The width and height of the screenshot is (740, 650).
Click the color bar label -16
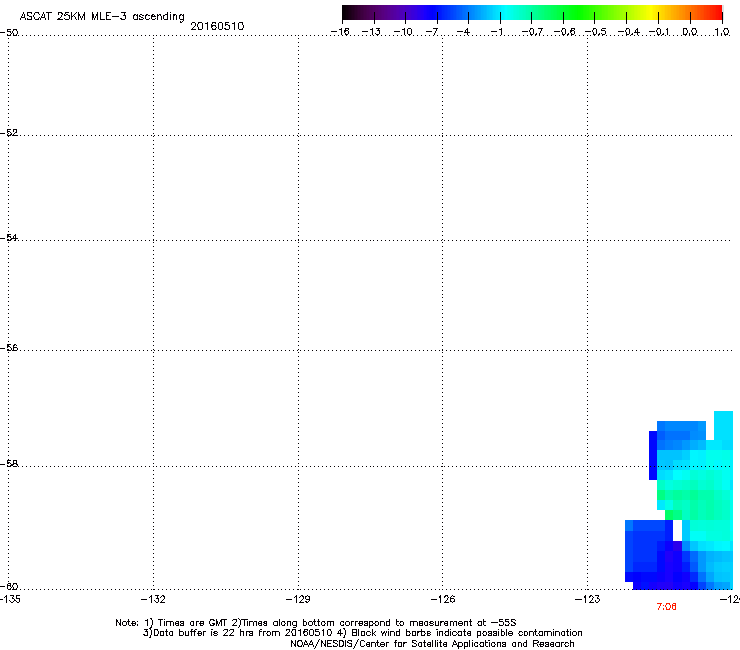pos(340,32)
